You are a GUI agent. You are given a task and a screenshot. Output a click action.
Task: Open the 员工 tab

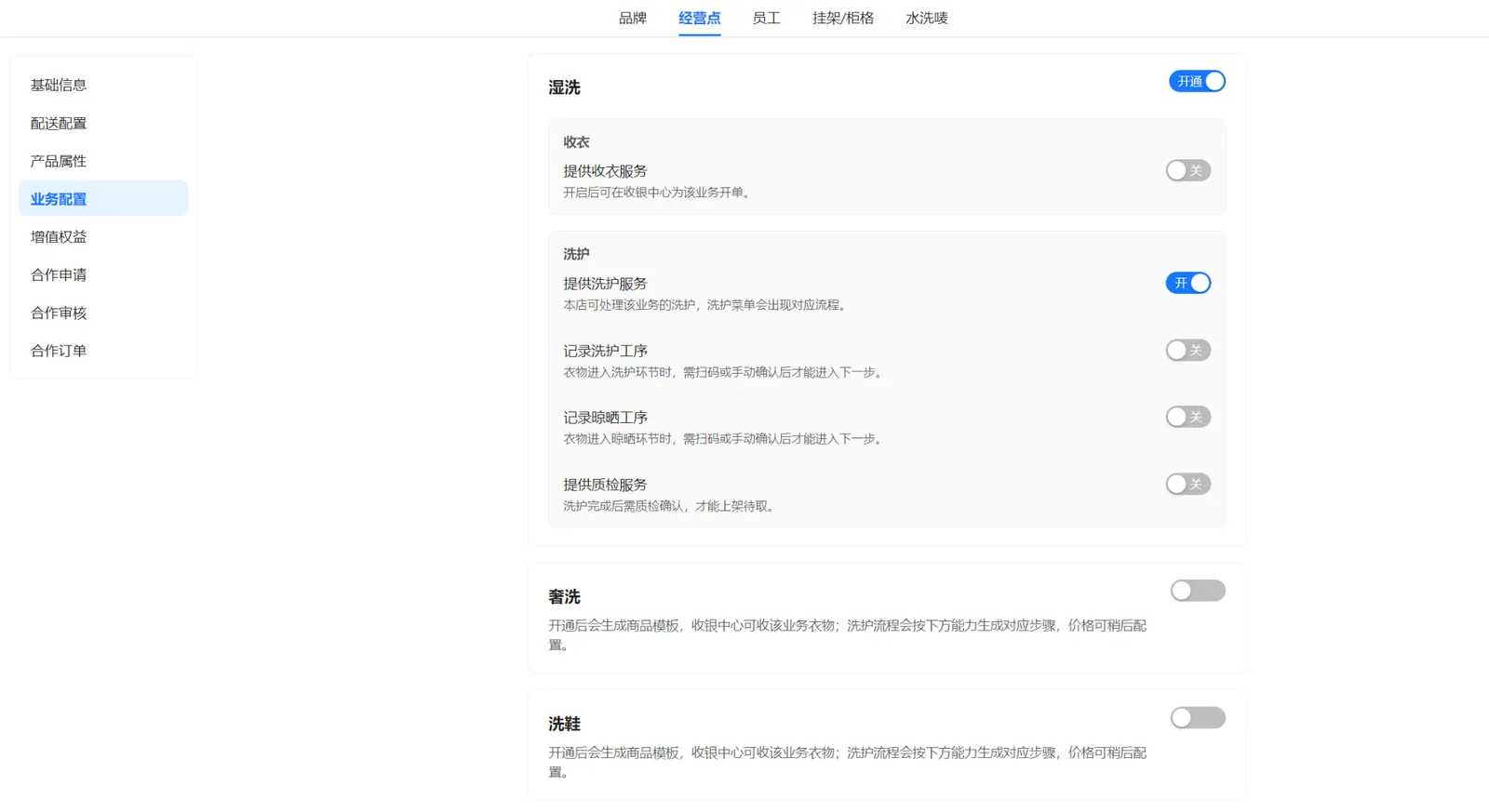(766, 18)
